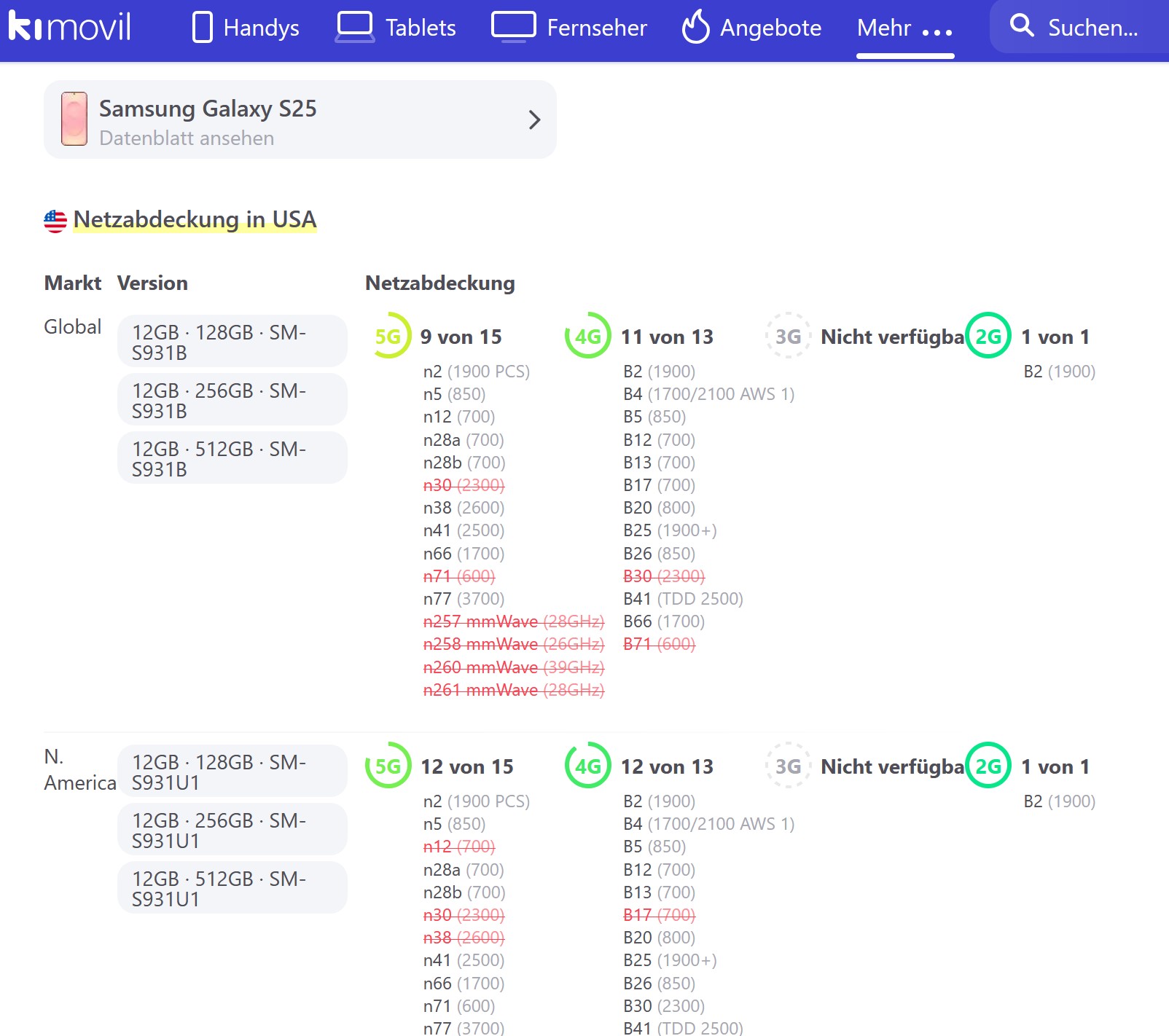Click the phone icon next to Handys
This screenshot has width=1169, height=1036.
[202, 28]
